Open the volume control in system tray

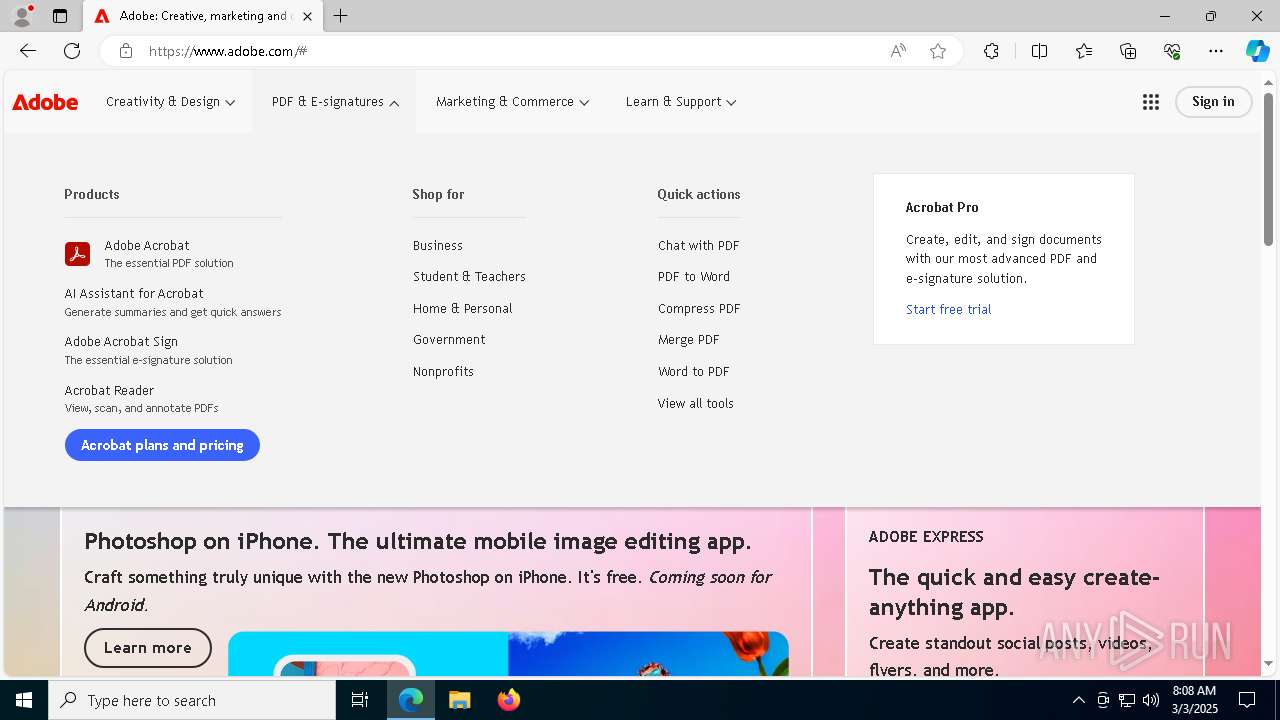(x=1151, y=700)
